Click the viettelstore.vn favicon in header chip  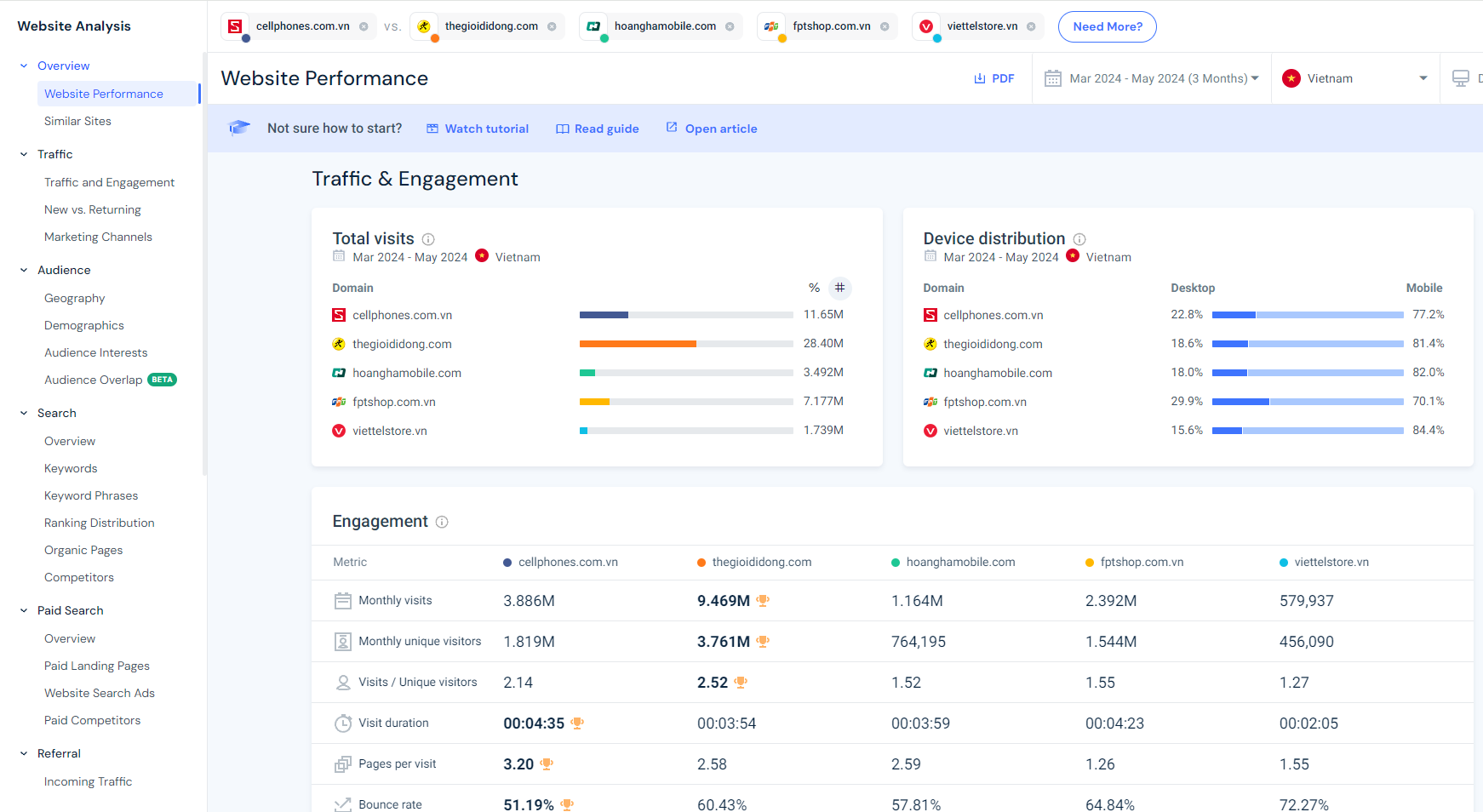(x=926, y=26)
